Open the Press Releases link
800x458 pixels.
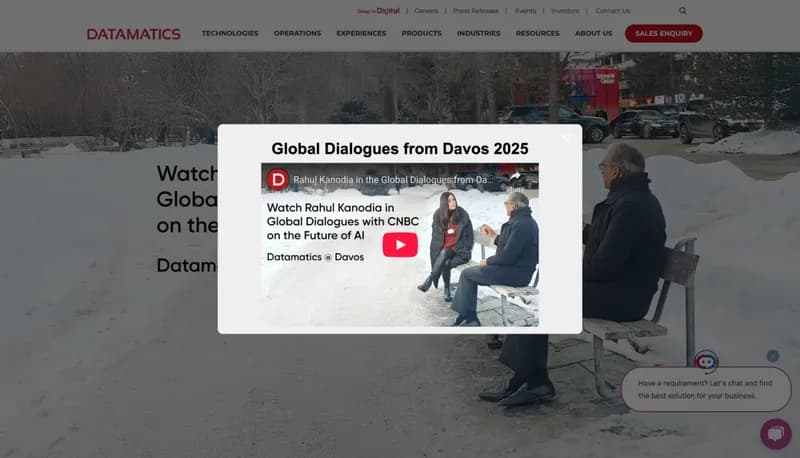pyautogui.click(x=476, y=11)
